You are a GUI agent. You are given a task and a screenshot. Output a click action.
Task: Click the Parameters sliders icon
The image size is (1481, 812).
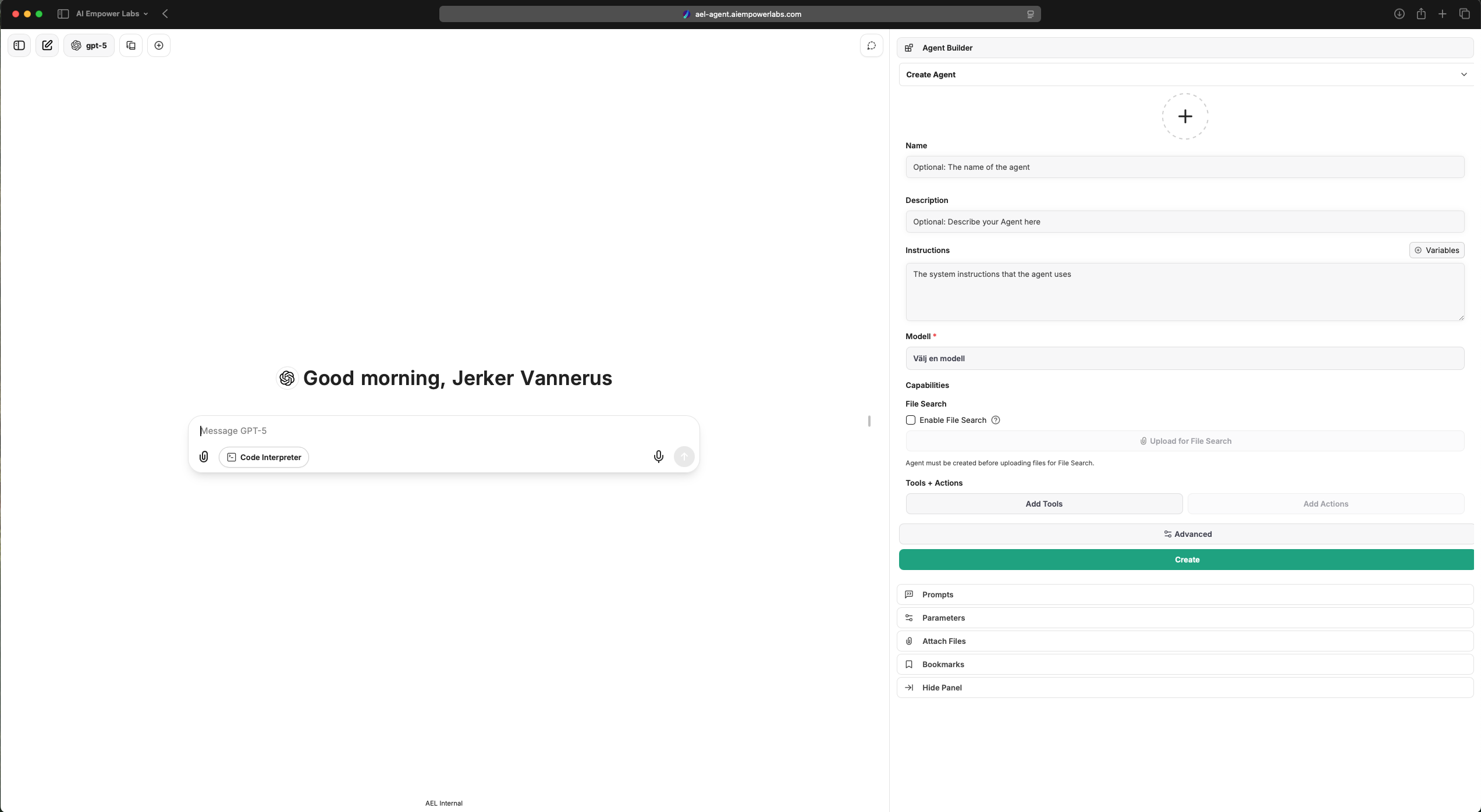click(909, 618)
